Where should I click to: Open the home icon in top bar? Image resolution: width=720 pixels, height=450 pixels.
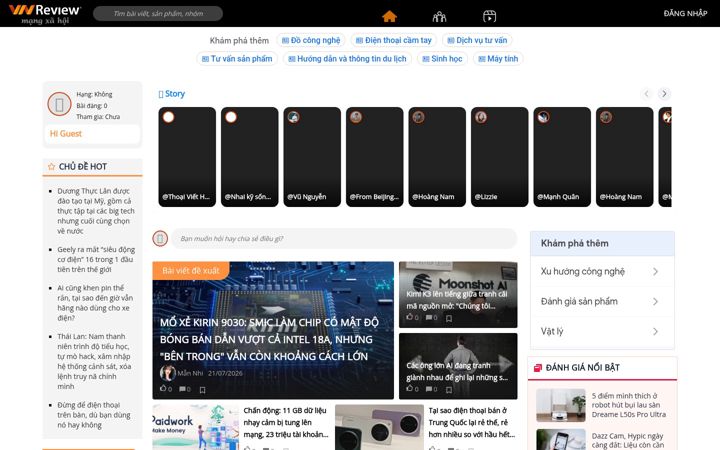pos(389,17)
